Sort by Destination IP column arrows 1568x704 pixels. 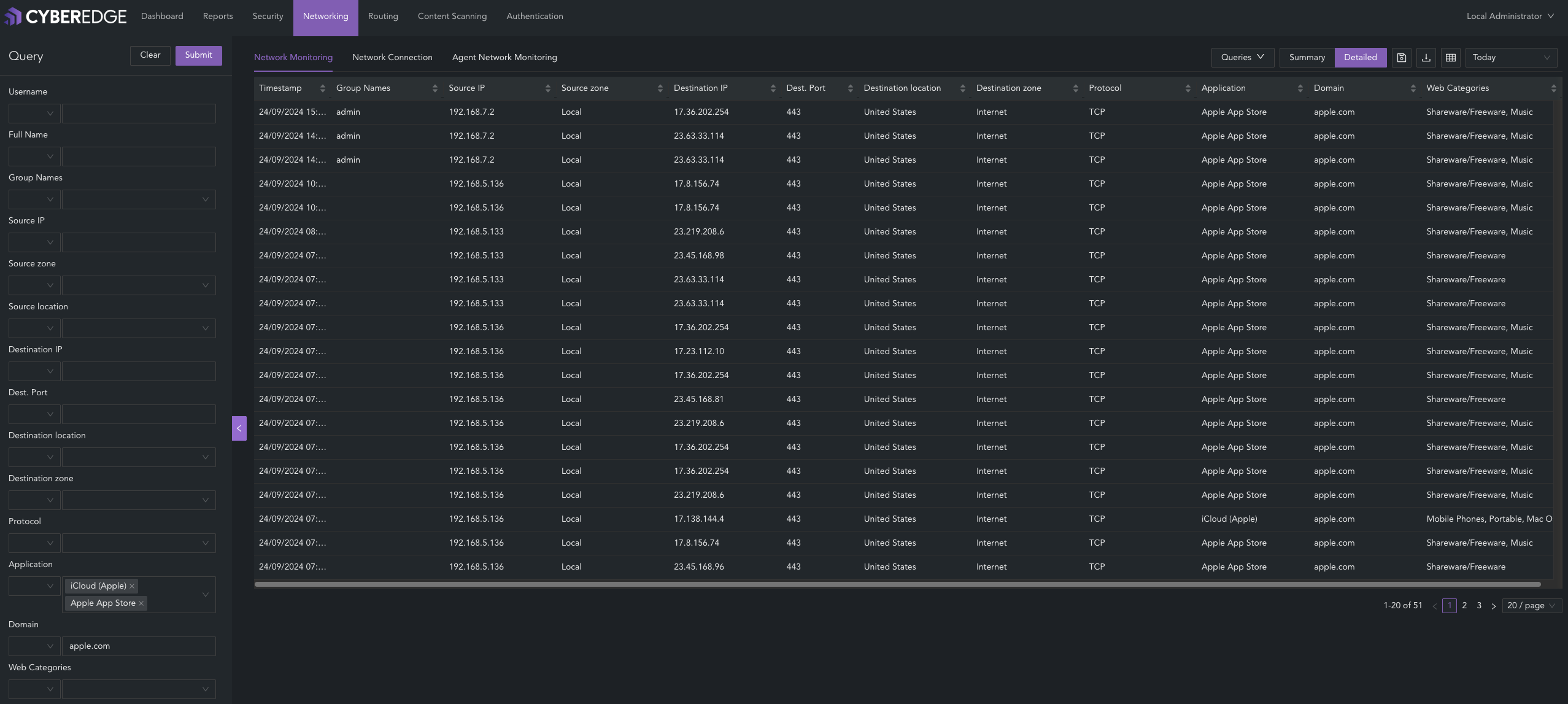click(773, 88)
